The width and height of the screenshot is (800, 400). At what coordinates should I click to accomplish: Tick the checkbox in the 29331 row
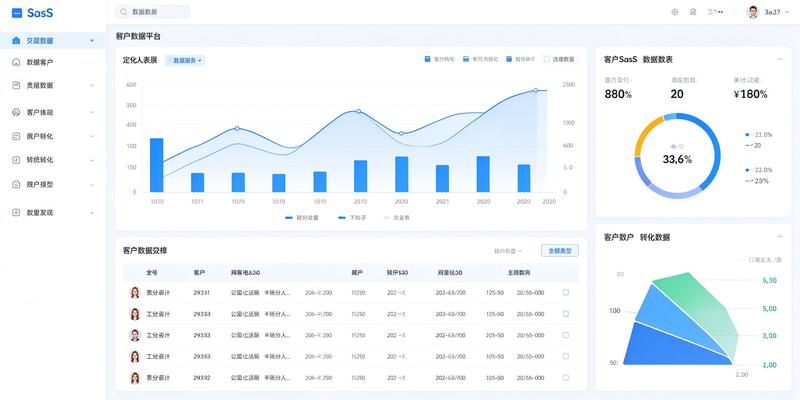coord(565,292)
